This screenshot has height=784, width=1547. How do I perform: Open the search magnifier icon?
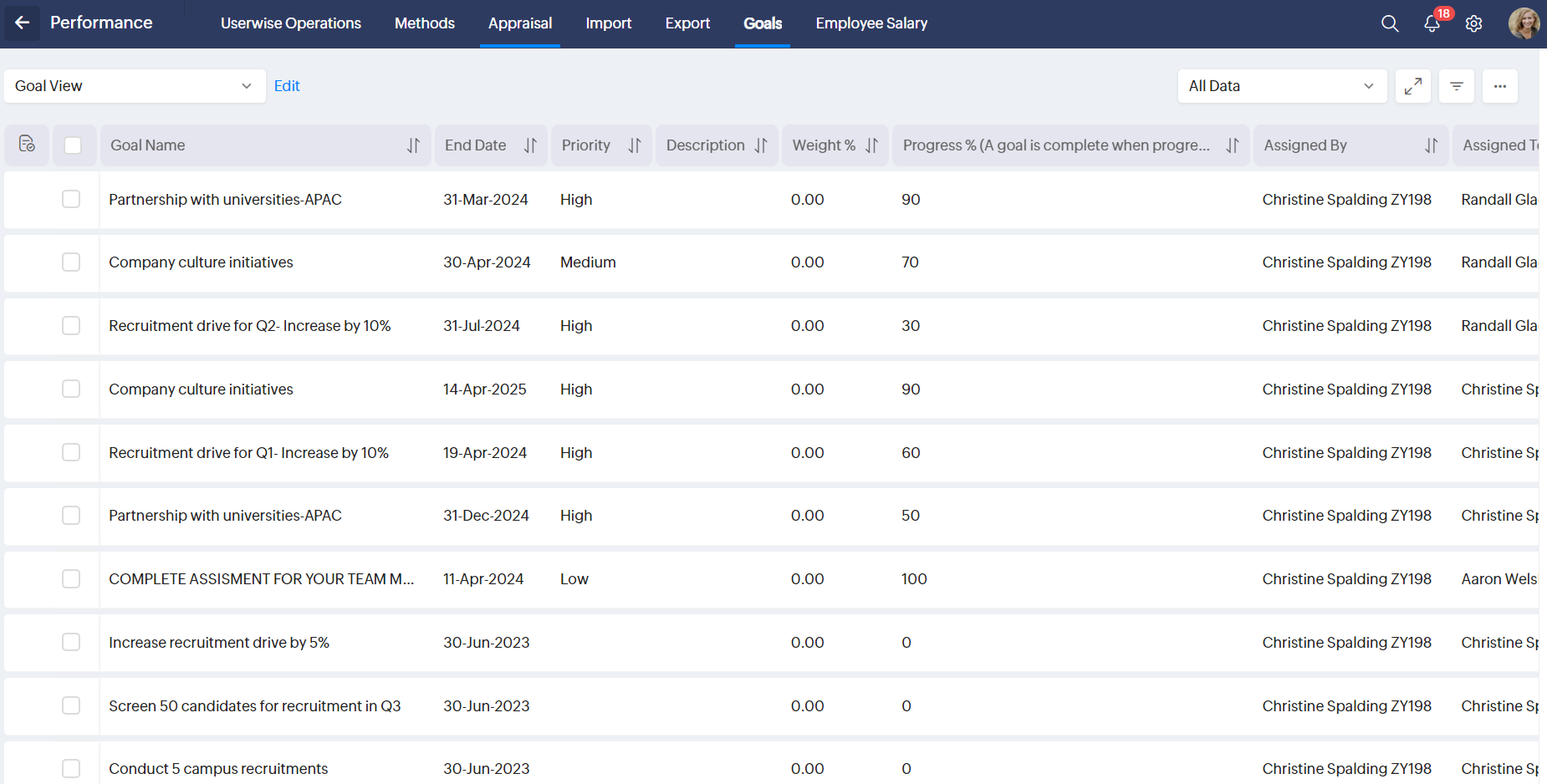[x=1390, y=23]
